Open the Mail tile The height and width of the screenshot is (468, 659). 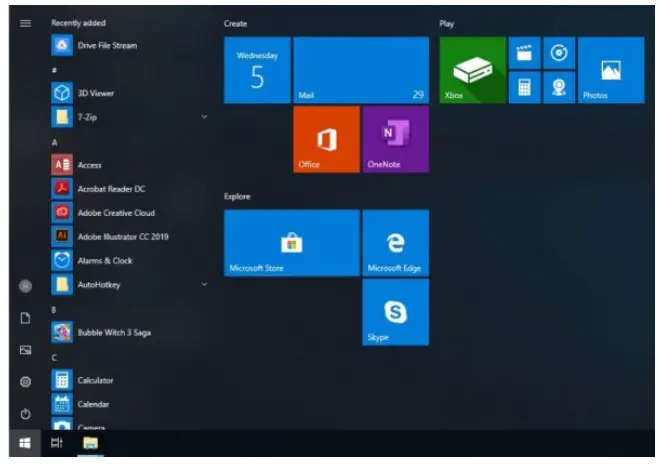(361, 70)
